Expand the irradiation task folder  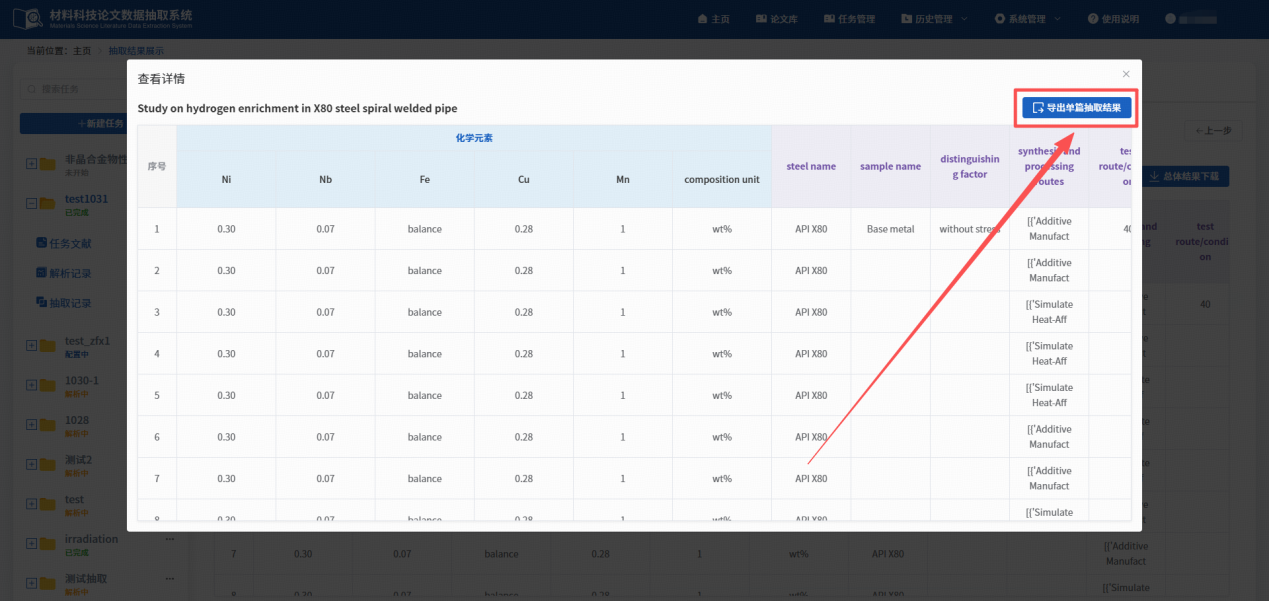coord(31,543)
